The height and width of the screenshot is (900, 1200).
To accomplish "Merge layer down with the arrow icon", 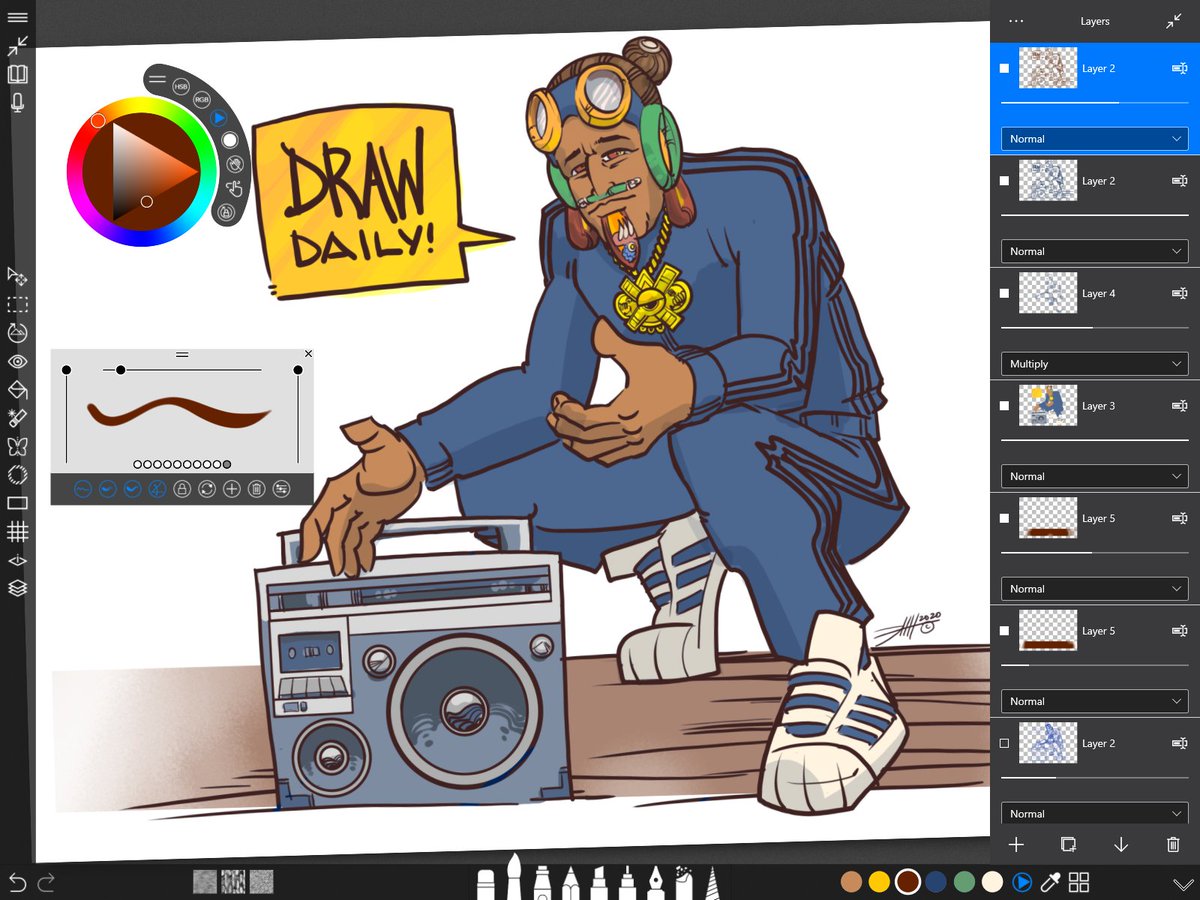I will point(1121,845).
